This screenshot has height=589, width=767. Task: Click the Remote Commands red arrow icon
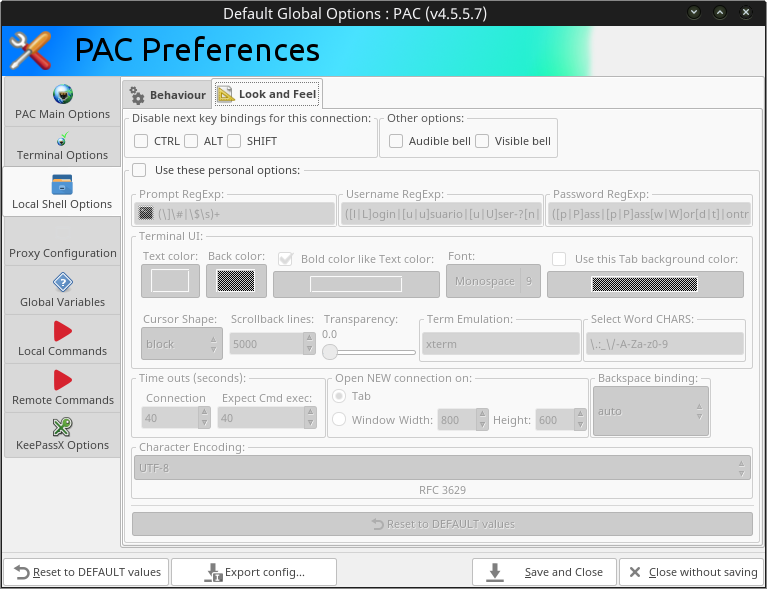[x=63, y=380]
